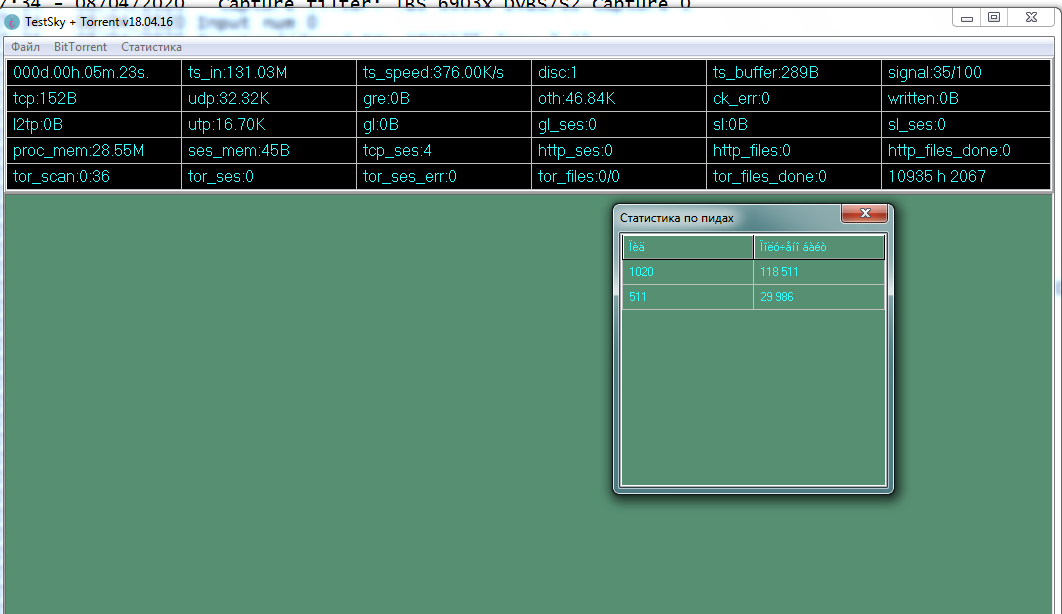Viewport: 1062px width, 614px height.
Task: Click the signal:35/100 indicator cell
Action: [x=967, y=73]
